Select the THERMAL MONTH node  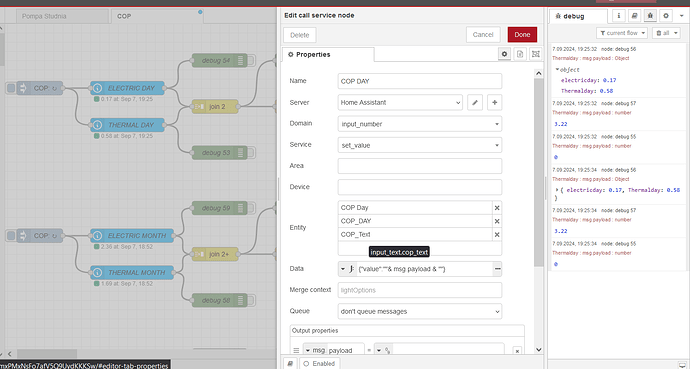coord(132,273)
